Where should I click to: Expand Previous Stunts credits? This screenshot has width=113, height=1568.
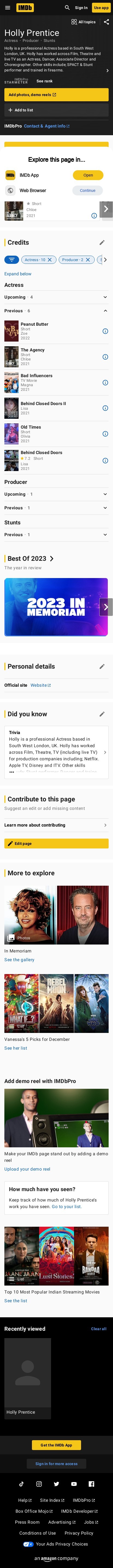click(x=56, y=535)
